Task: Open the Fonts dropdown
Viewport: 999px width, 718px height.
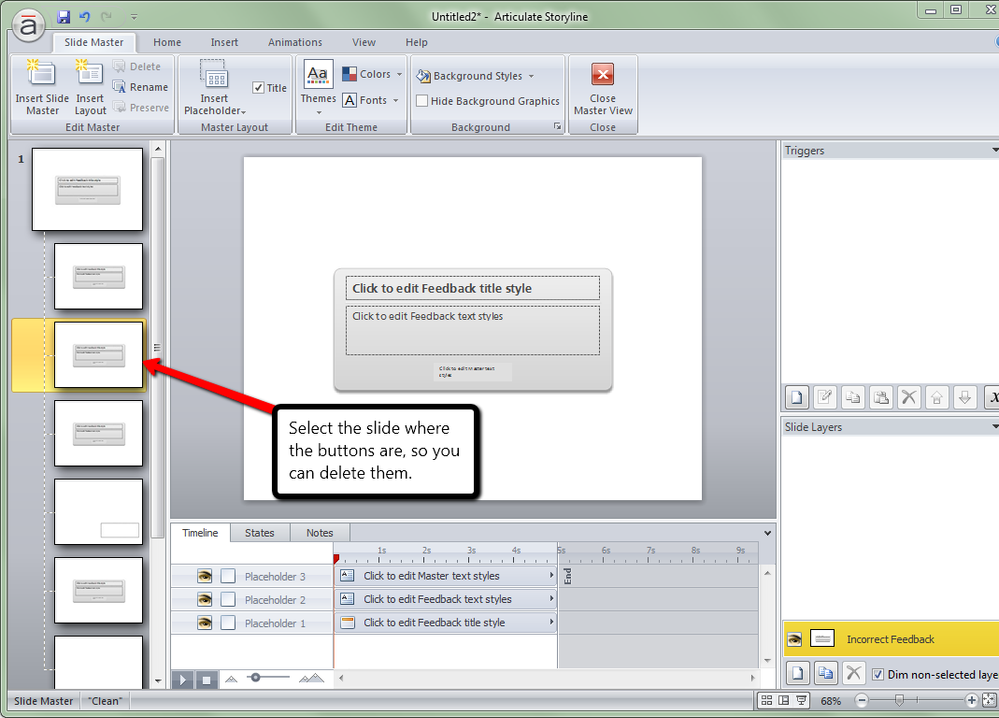Action: (370, 100)
